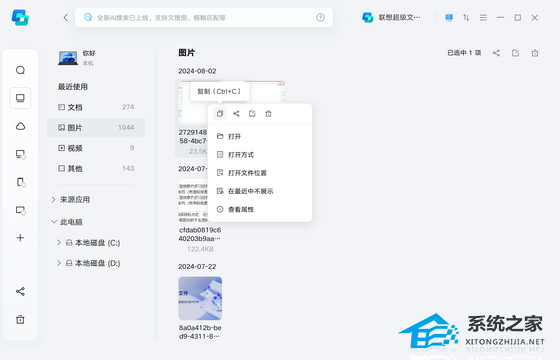
Task: Select 图片 category with 1044 items
Action: (96, 128)
